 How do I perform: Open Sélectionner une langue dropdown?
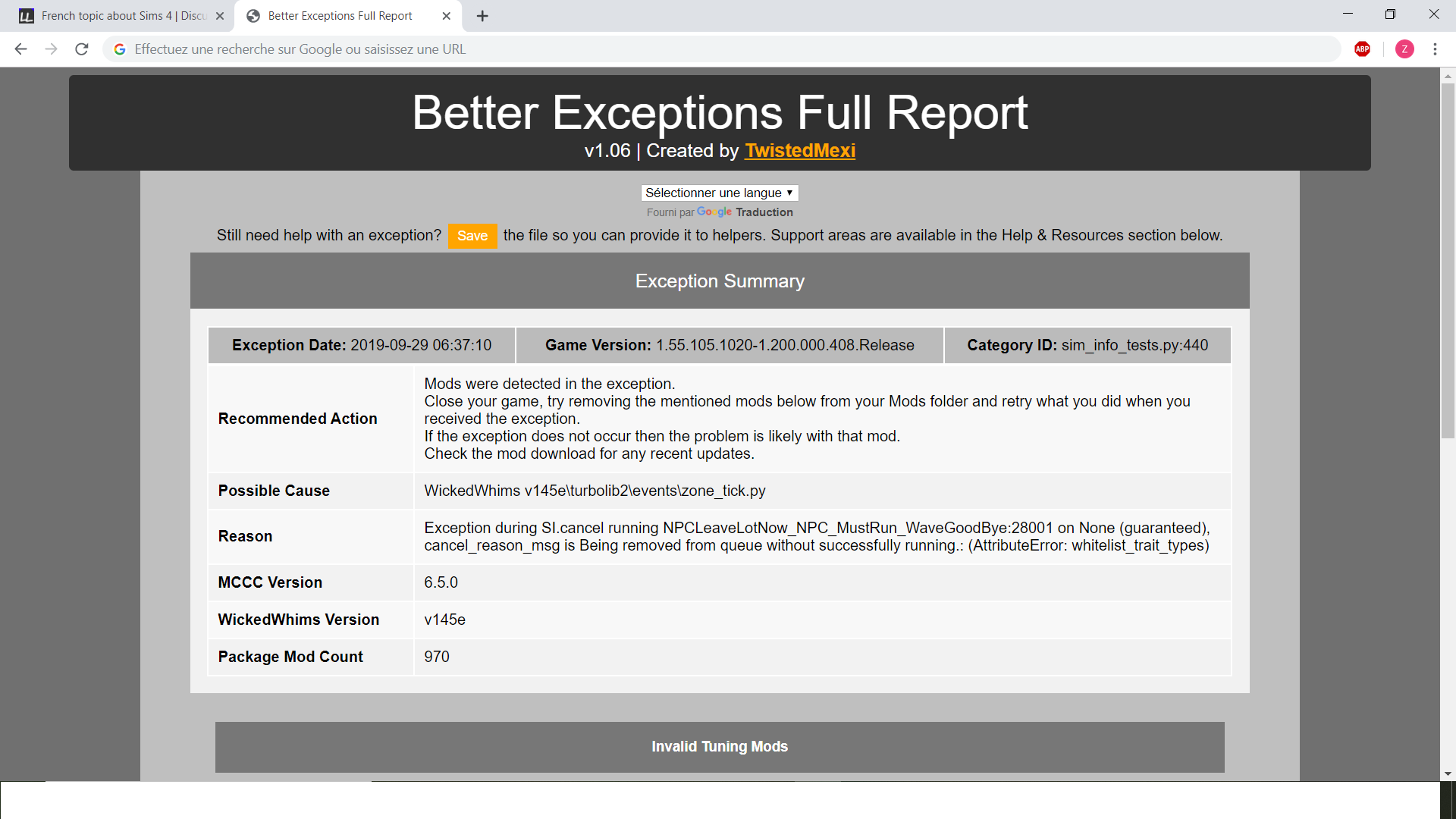point(720,193)
